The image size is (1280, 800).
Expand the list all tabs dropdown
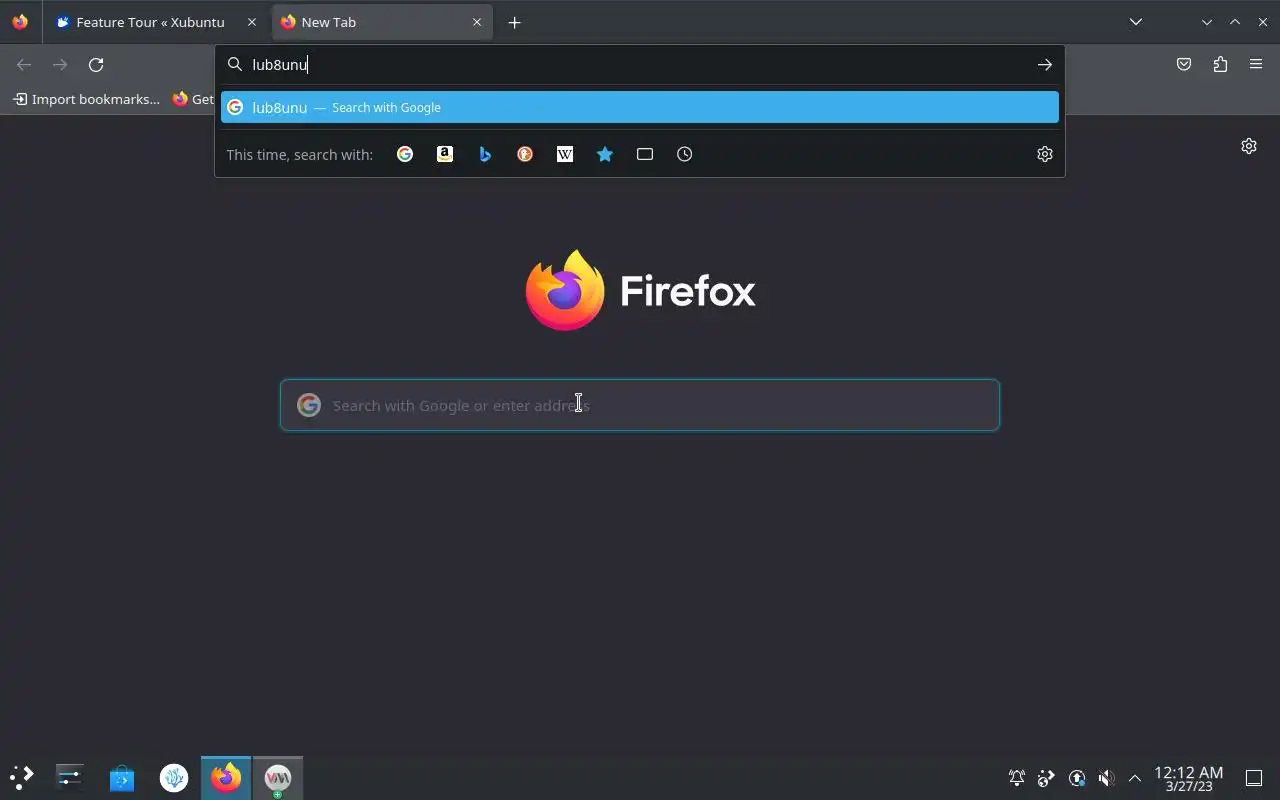[1136, 22]
